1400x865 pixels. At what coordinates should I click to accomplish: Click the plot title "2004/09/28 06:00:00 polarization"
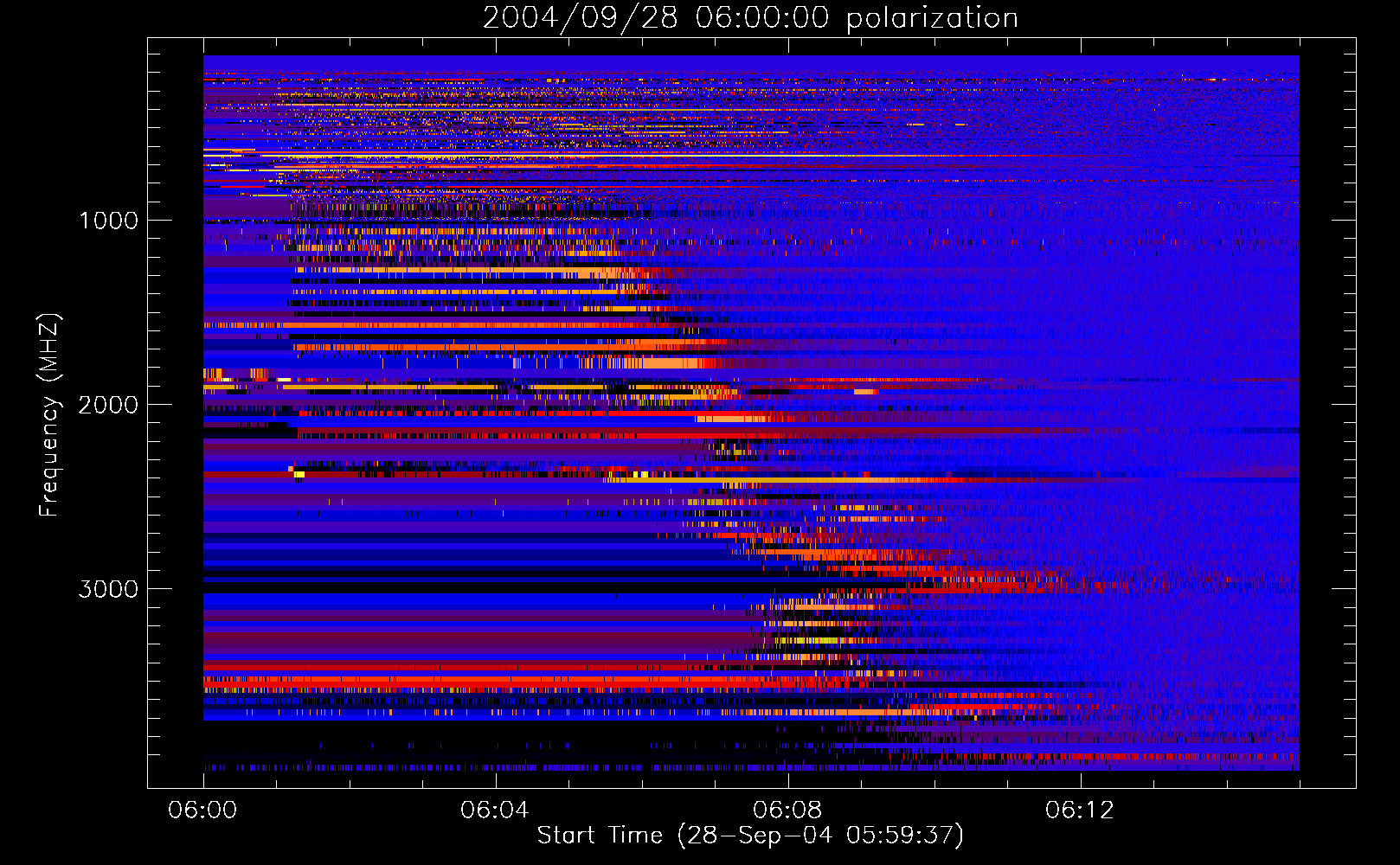(750, 17)
